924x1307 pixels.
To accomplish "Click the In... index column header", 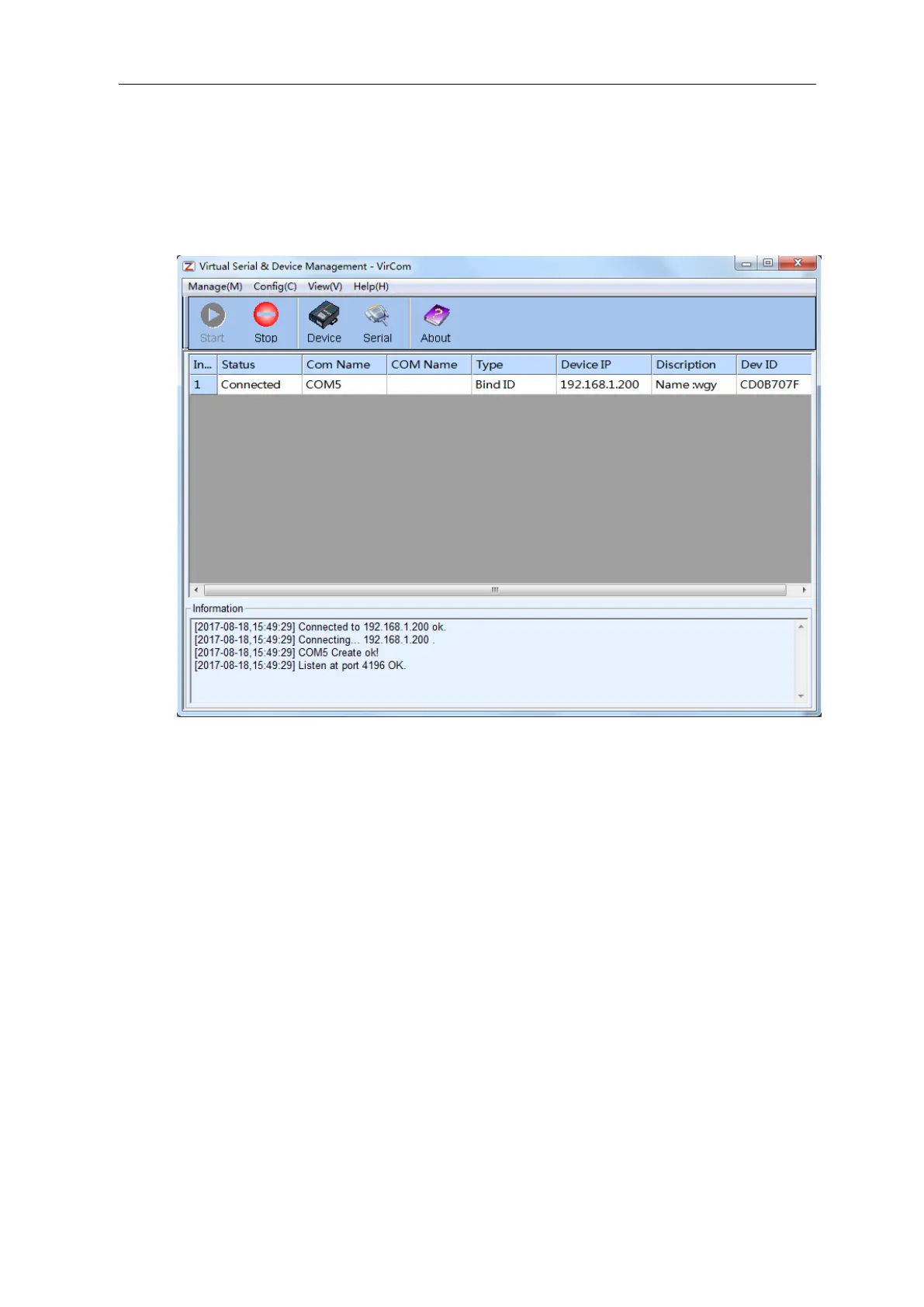I will [203, 364].
